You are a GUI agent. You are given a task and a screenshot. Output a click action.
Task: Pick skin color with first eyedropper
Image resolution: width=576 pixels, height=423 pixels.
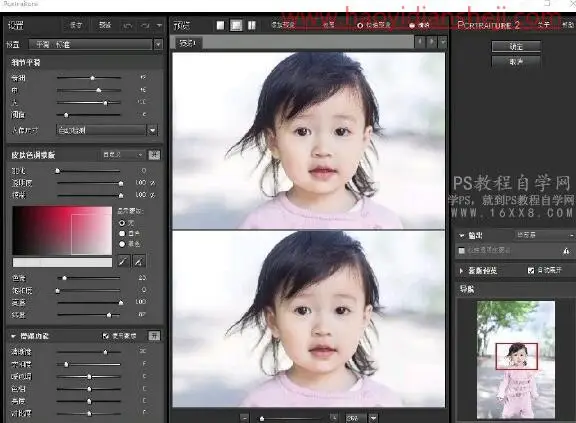coord(124,261)
